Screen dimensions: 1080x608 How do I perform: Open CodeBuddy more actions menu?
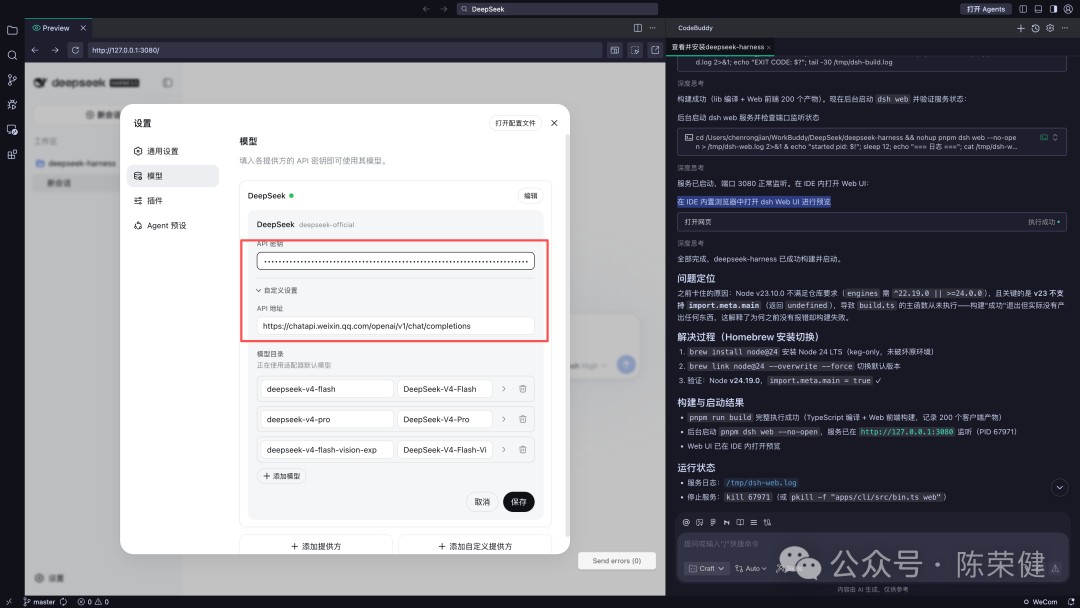(1065, 28)
